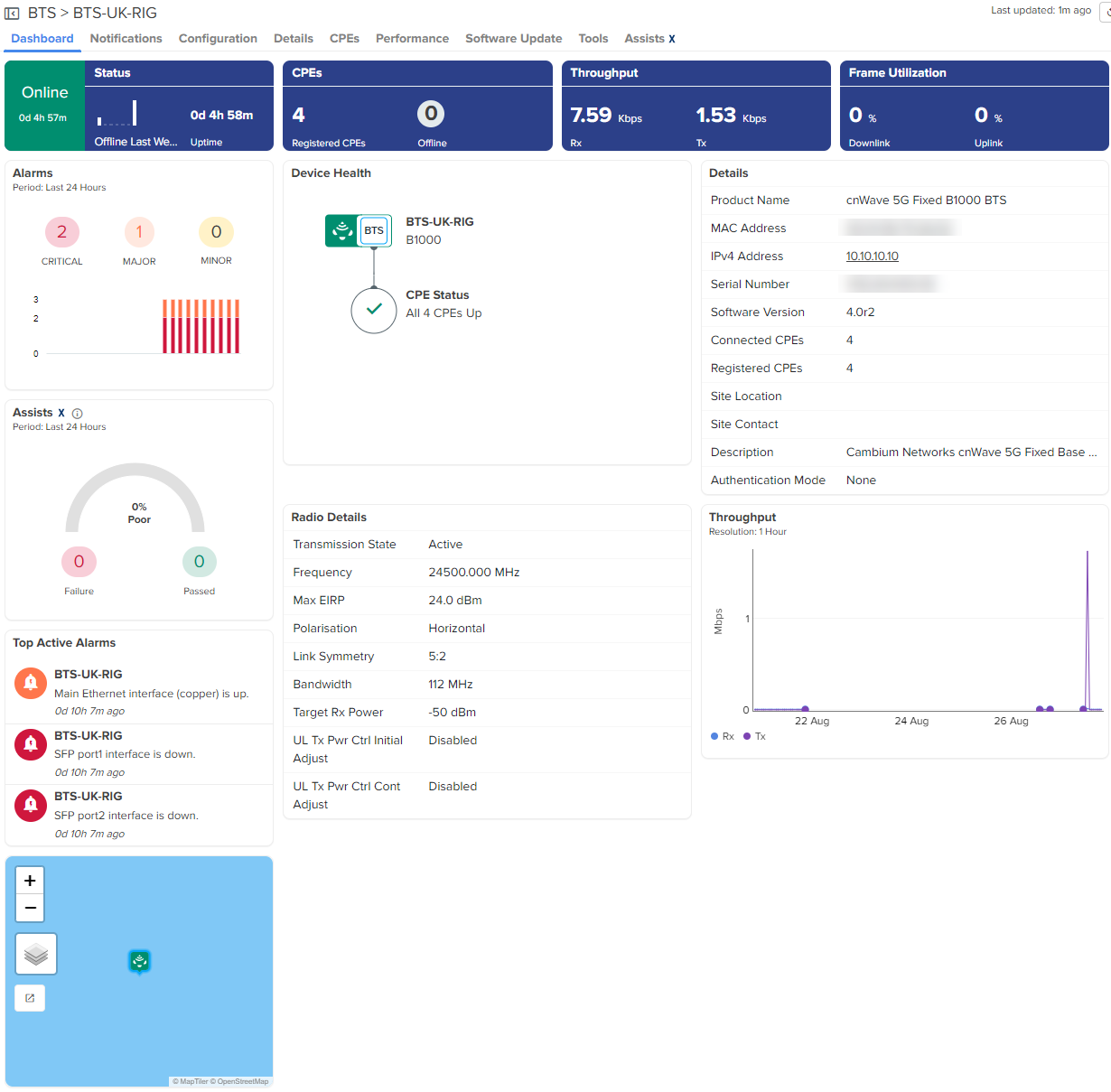Click the 1.53 Kbps Tx value

732,116
